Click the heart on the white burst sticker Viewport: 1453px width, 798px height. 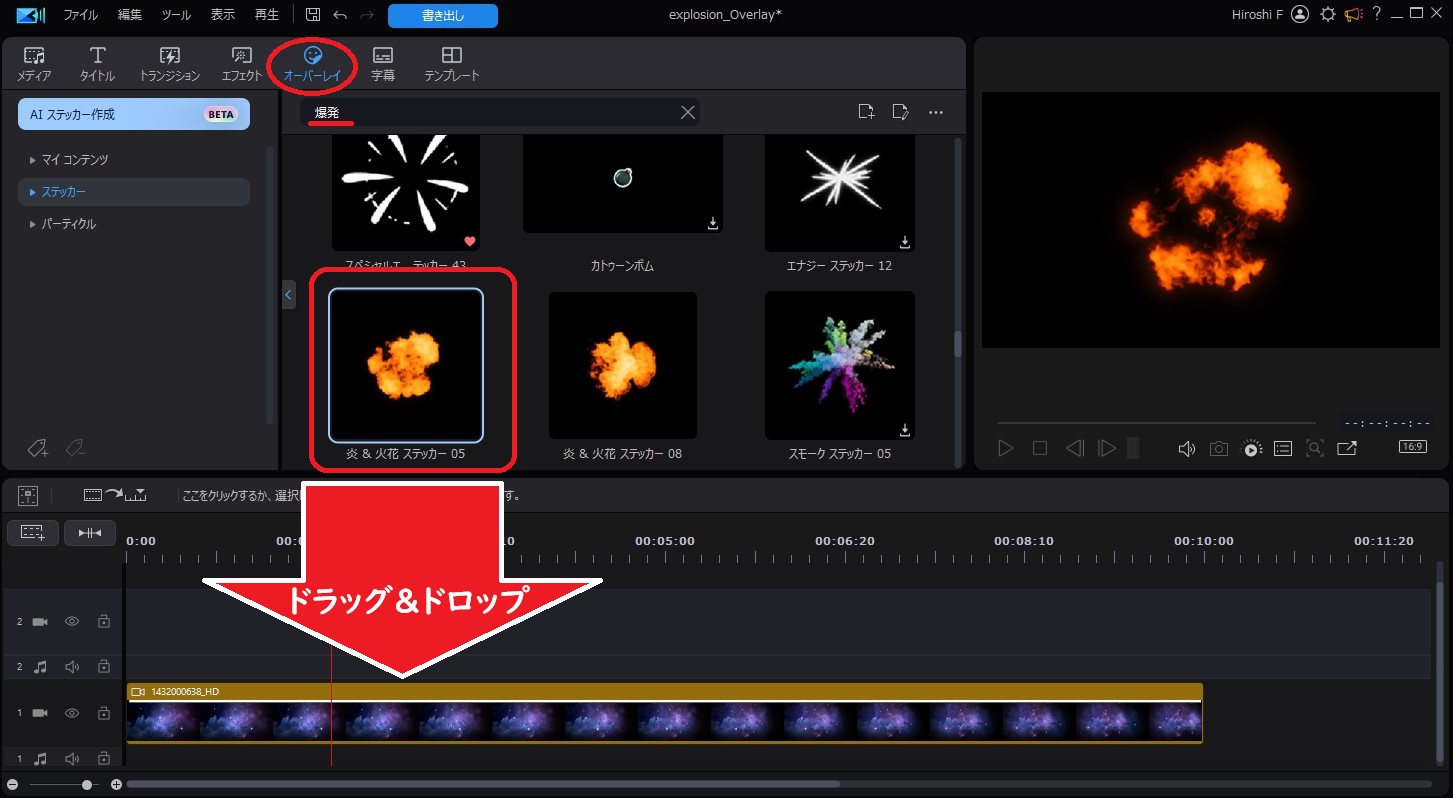[x=469, y=241]
